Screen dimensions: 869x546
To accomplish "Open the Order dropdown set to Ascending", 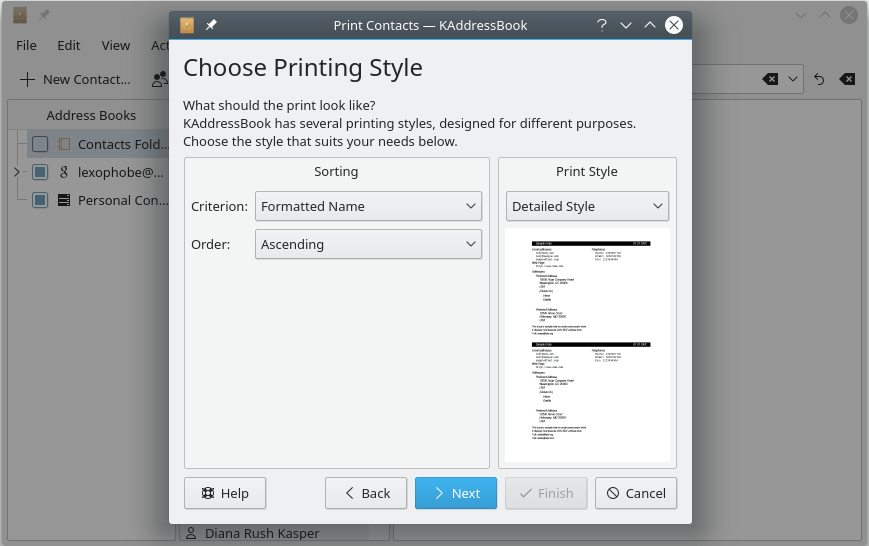I will (368, 244).
